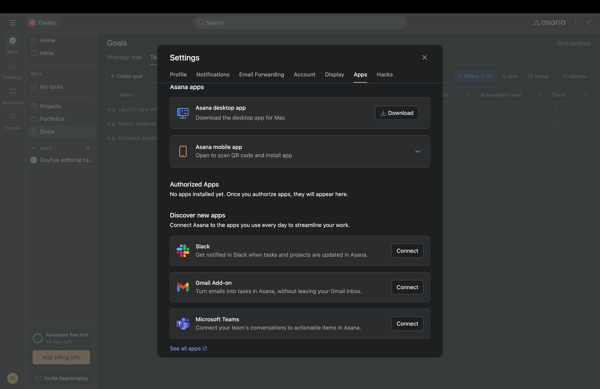
Task: Click Invite teammates button
Action: 61,378
